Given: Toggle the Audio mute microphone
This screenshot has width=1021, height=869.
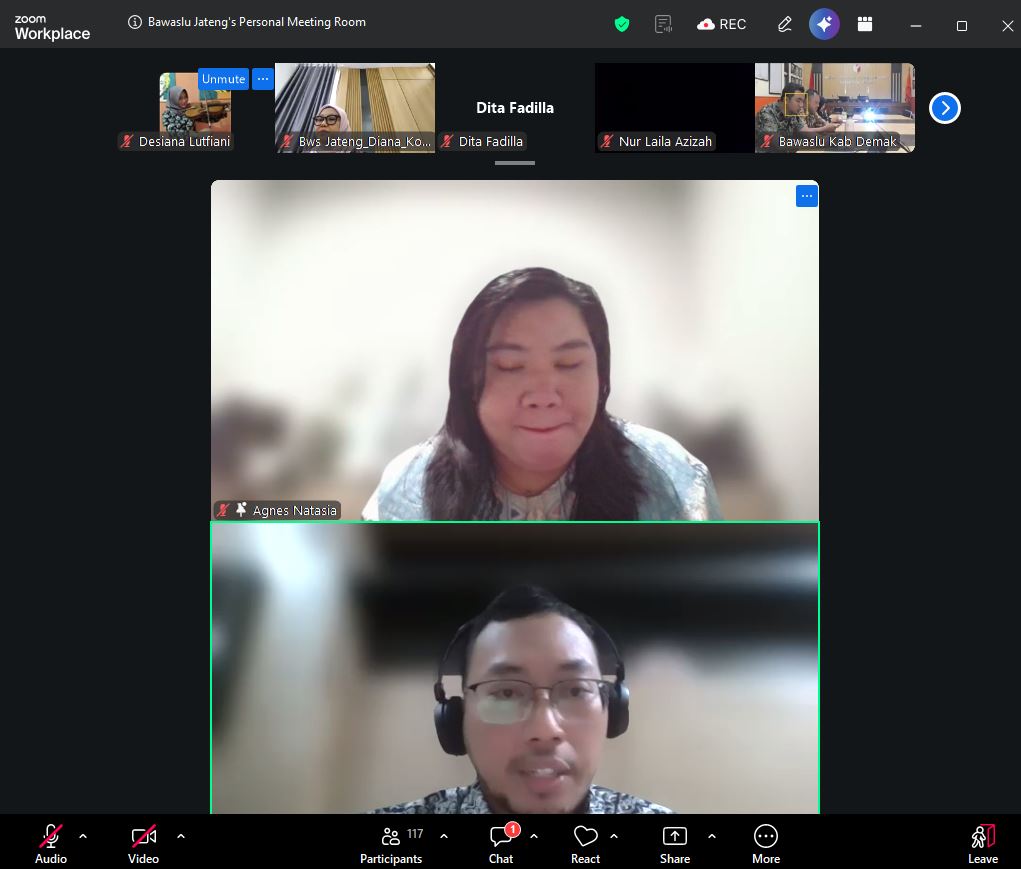Looking at the screenshot, I should pyautogui.click(x=51, y=844).
